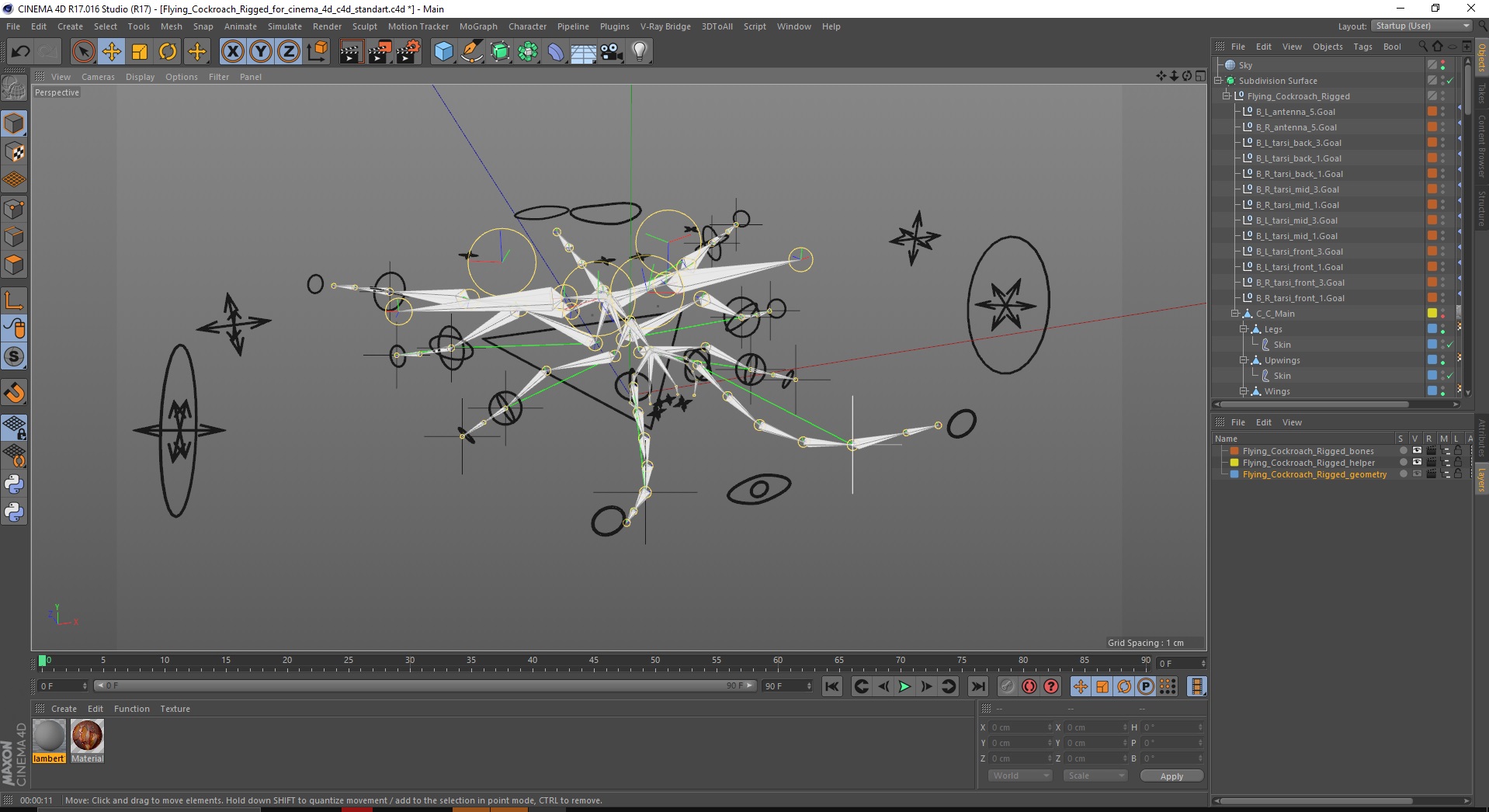Click the Enable Axis L-shaped icon
Screen dimensions: 1489x812
[14, 300]
